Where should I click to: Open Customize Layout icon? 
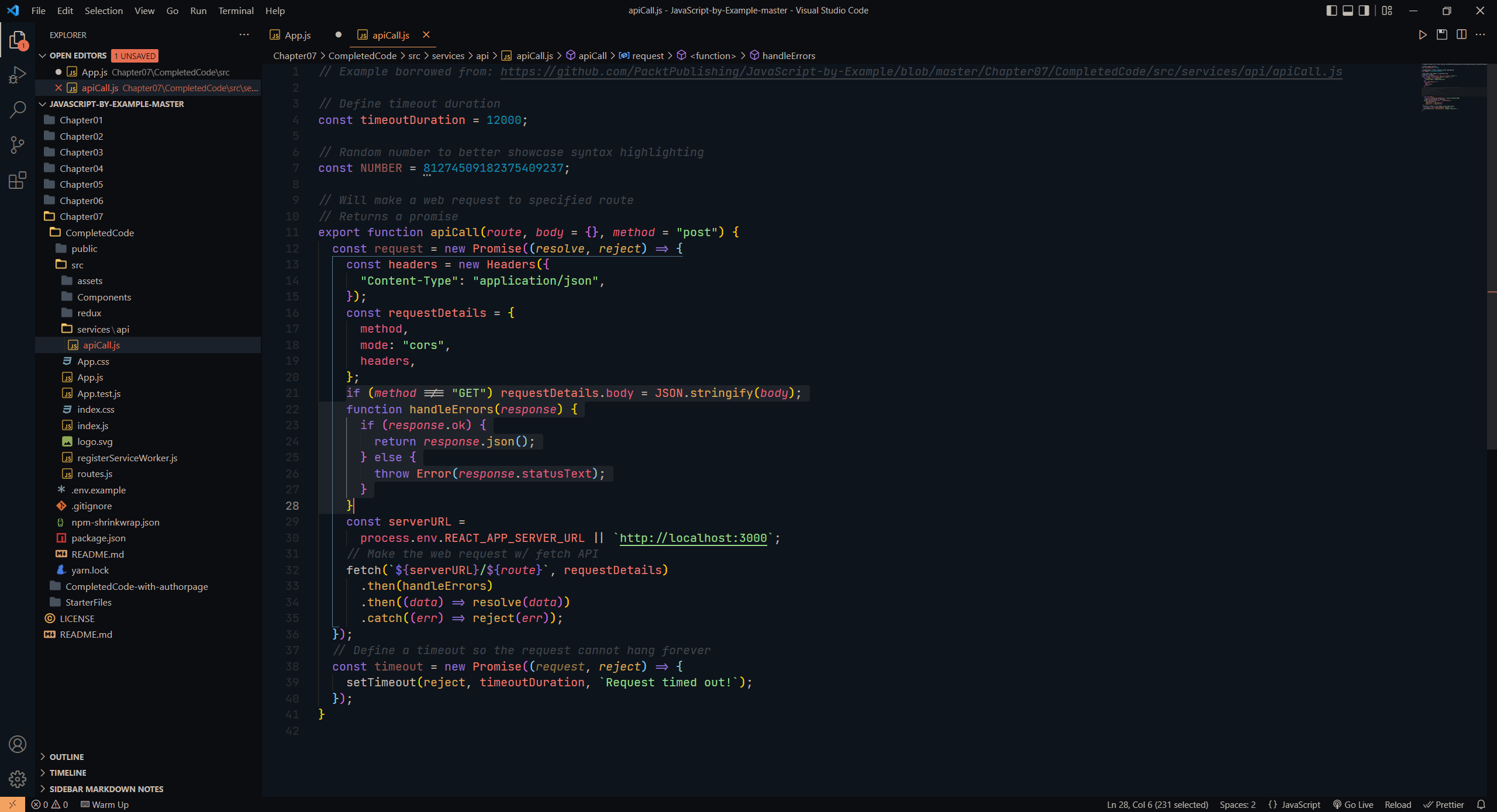point(1387,11)
